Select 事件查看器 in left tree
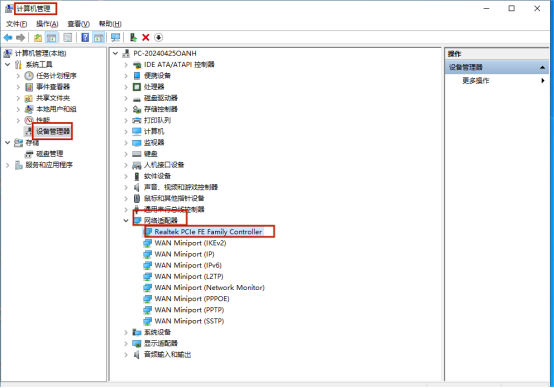This screenshot has height=388, width=554. pos(53,87)
